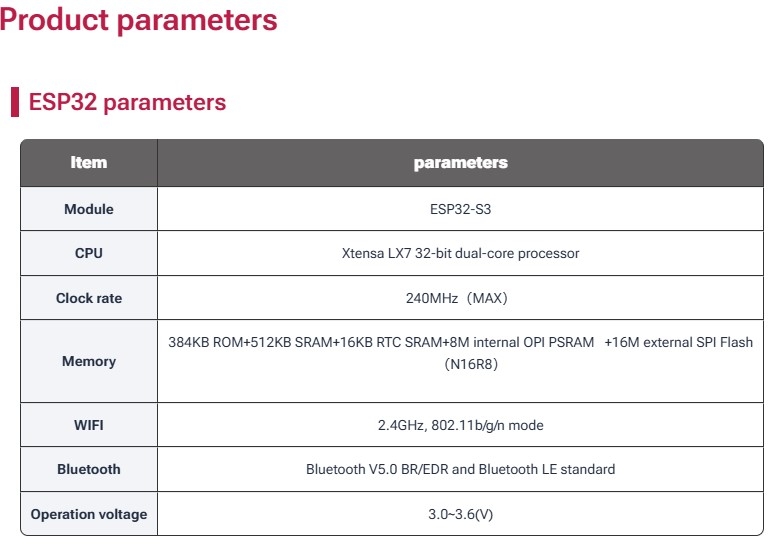Click the "Operation voltage" row label

click(x=89, y=514)
